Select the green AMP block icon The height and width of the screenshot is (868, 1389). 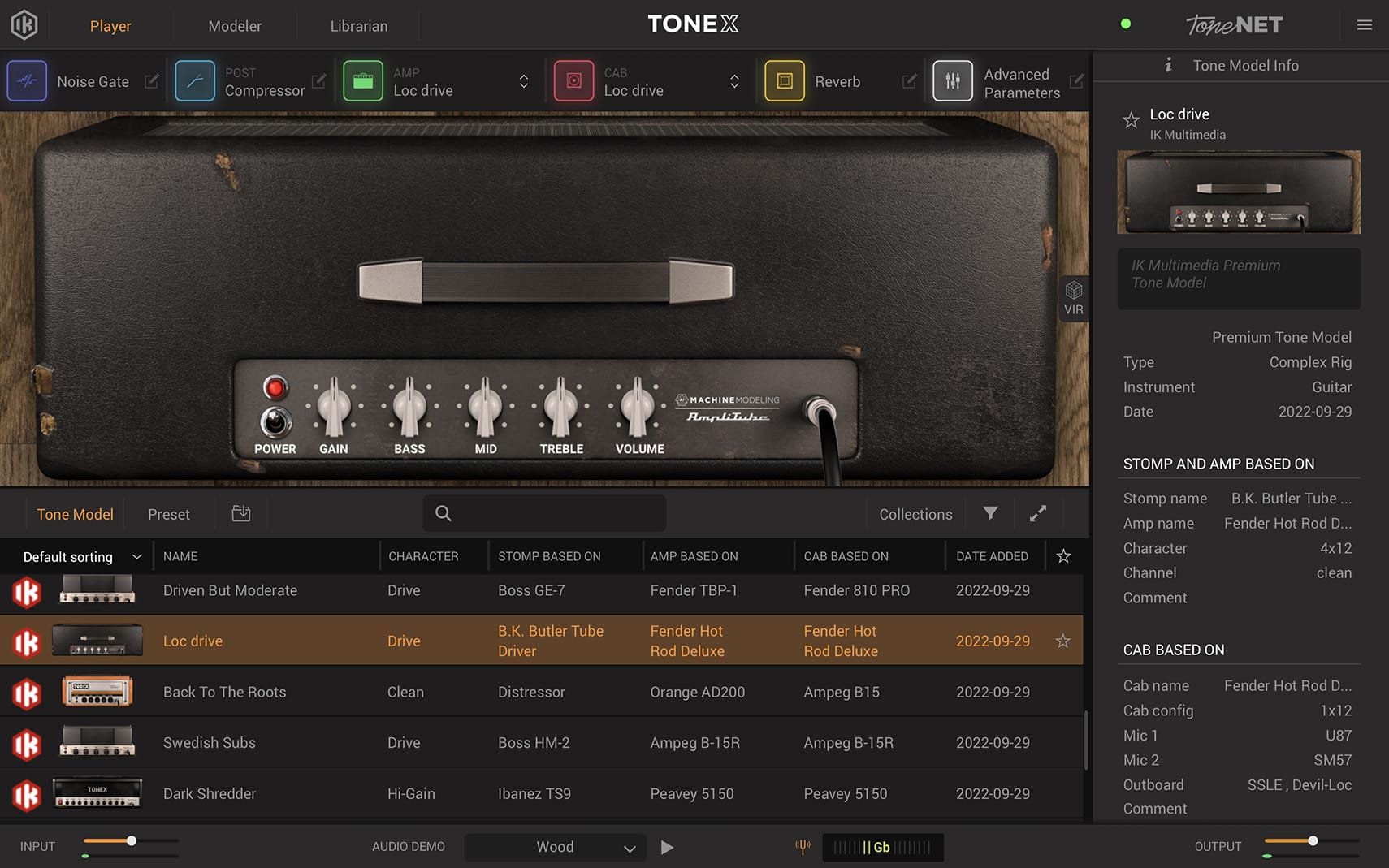coord(363,80)
